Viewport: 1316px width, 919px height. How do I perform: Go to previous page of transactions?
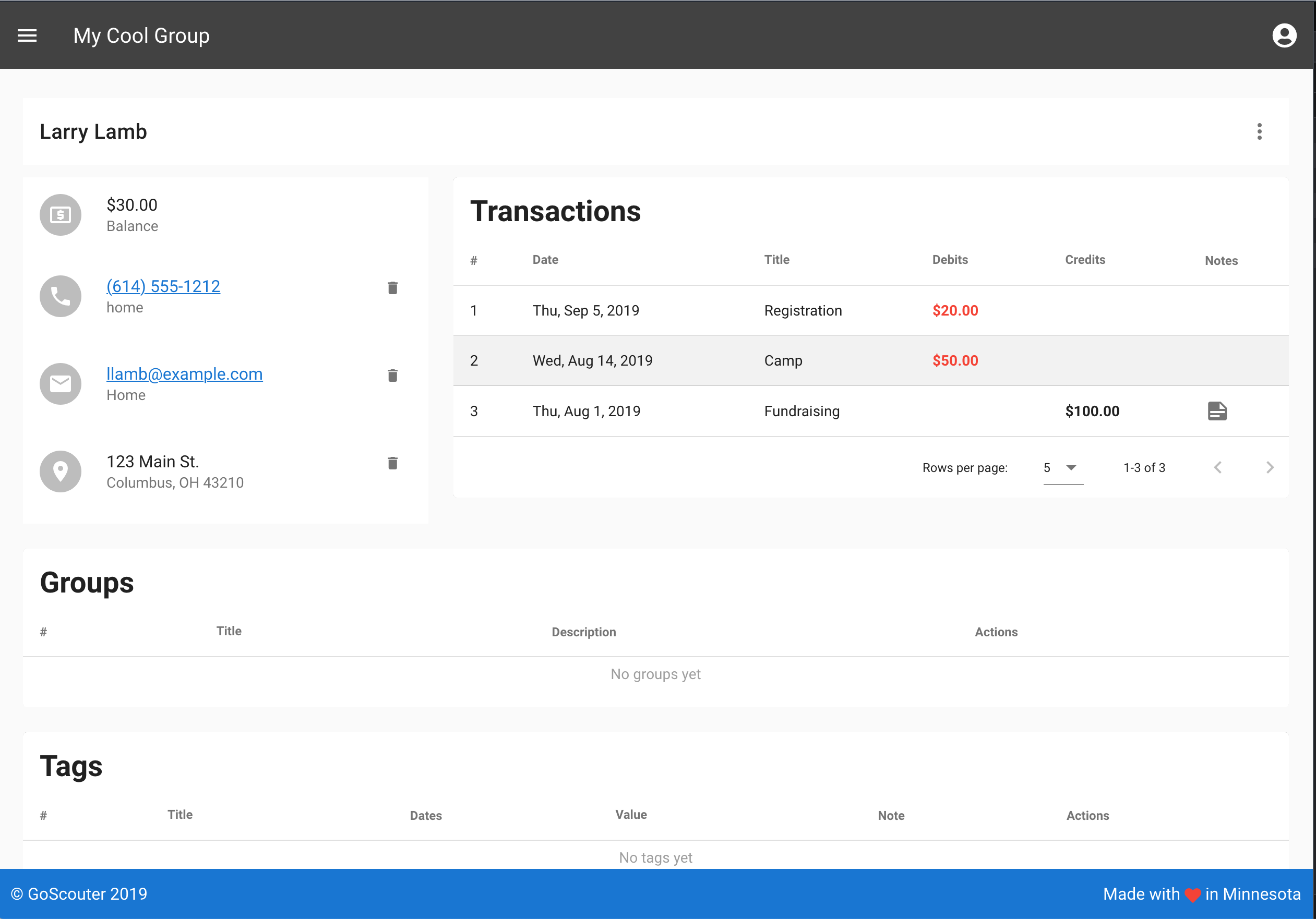tap(1218, 467)
